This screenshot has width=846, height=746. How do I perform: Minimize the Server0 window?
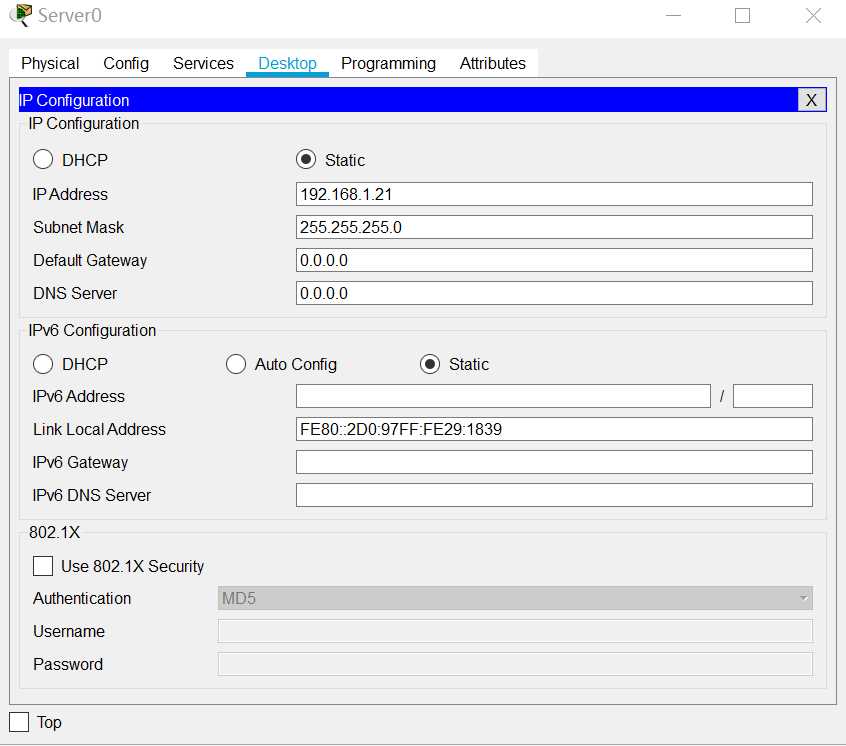pos(673,16)
